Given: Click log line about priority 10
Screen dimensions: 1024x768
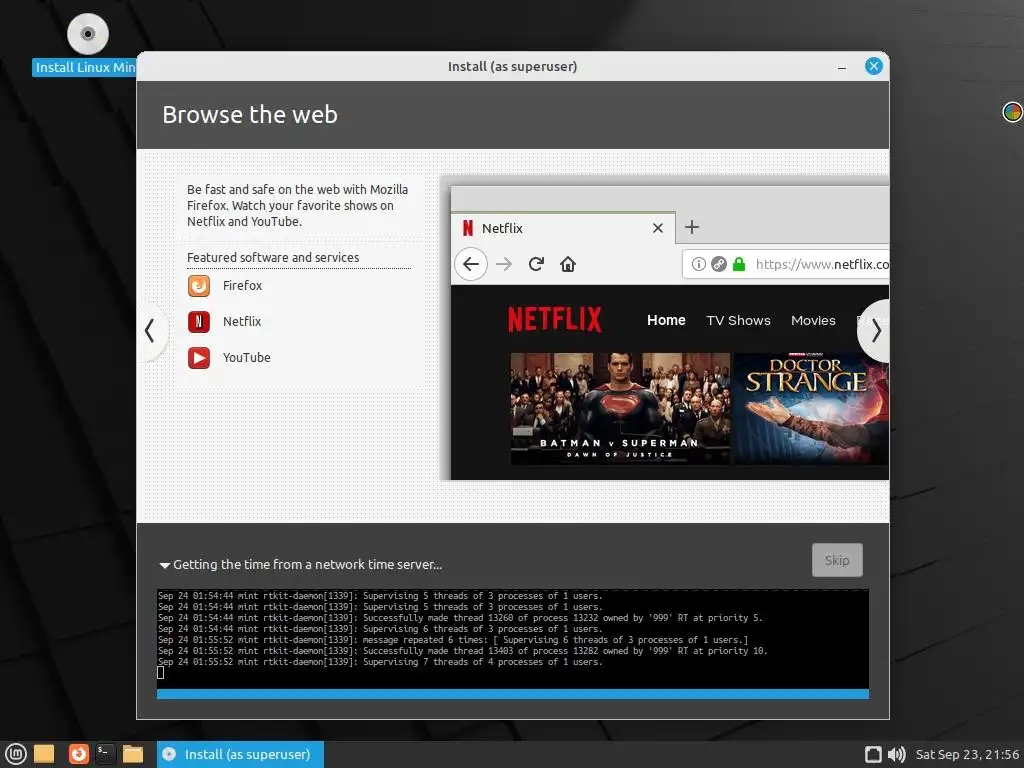Looking at the screenshot, I should [462, 651].
